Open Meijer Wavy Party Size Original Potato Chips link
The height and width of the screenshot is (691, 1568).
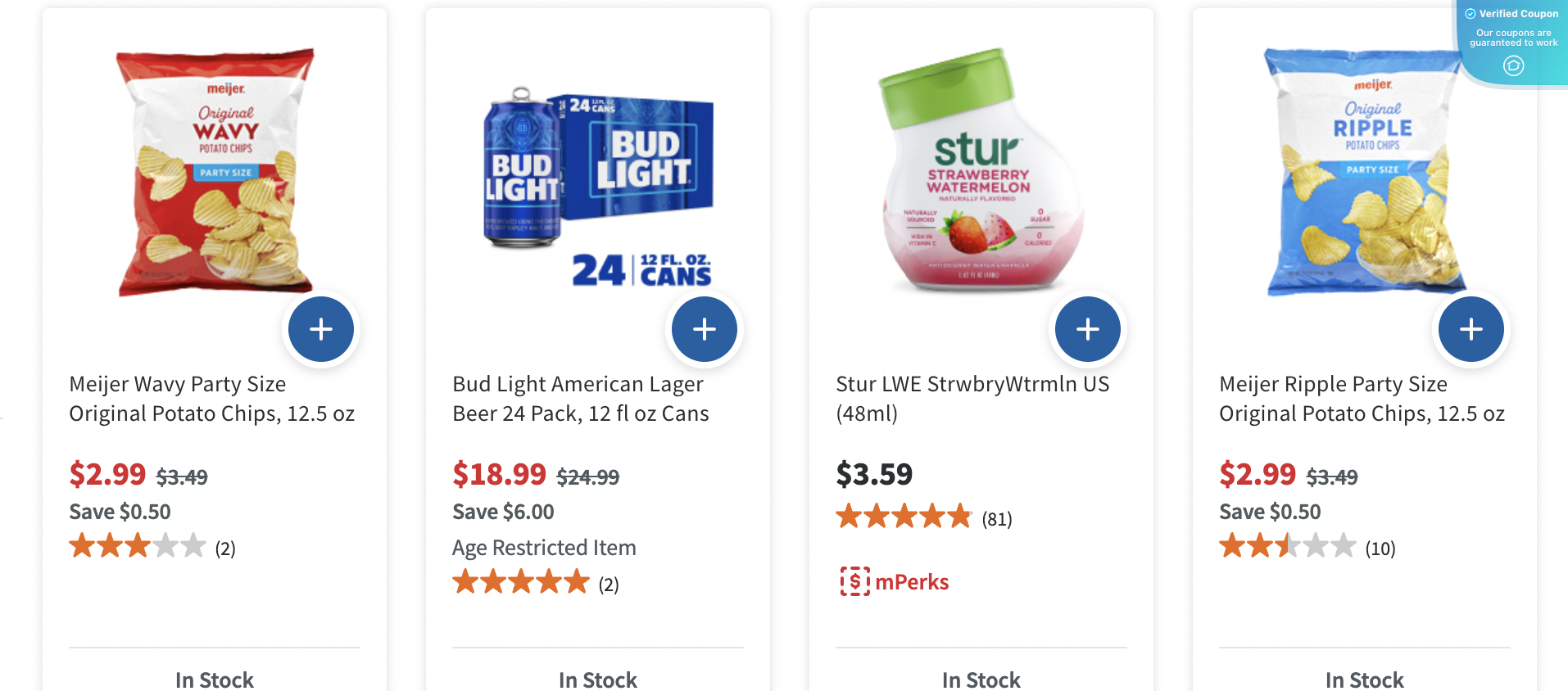[211, 398]
